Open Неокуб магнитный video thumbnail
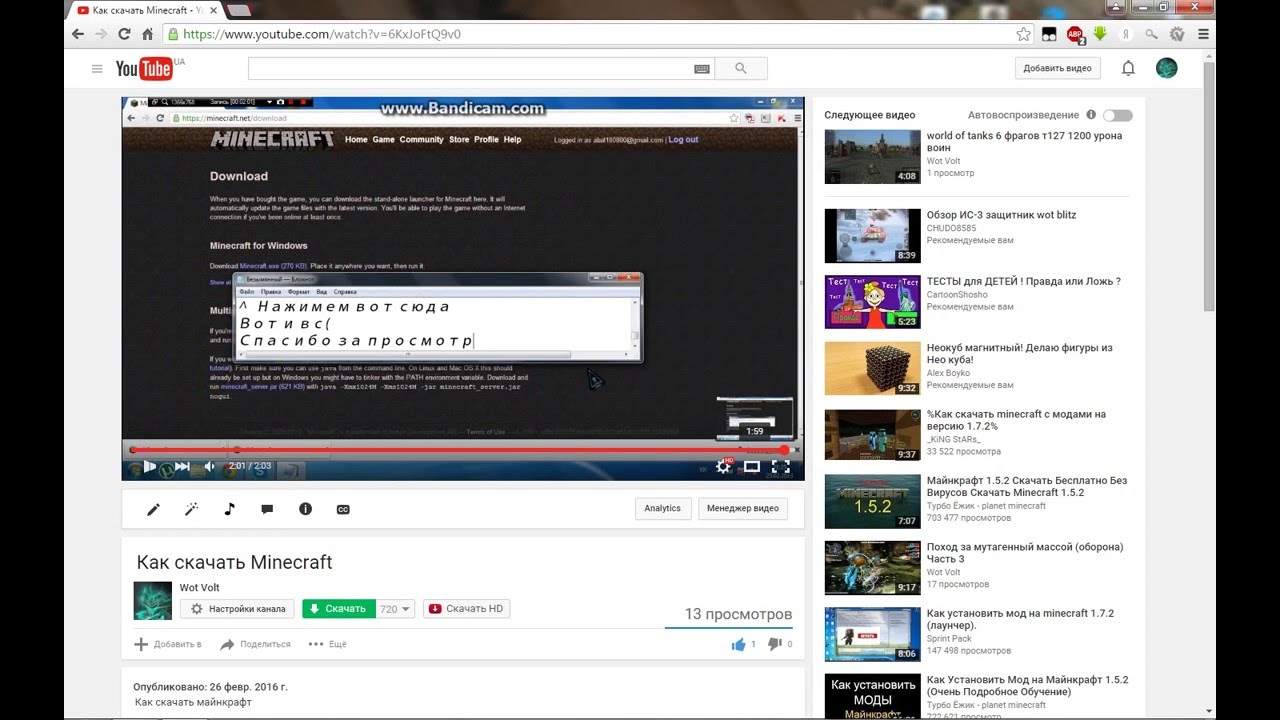Viewport: 1280px width, 720px height. click(x=872, y=368)
